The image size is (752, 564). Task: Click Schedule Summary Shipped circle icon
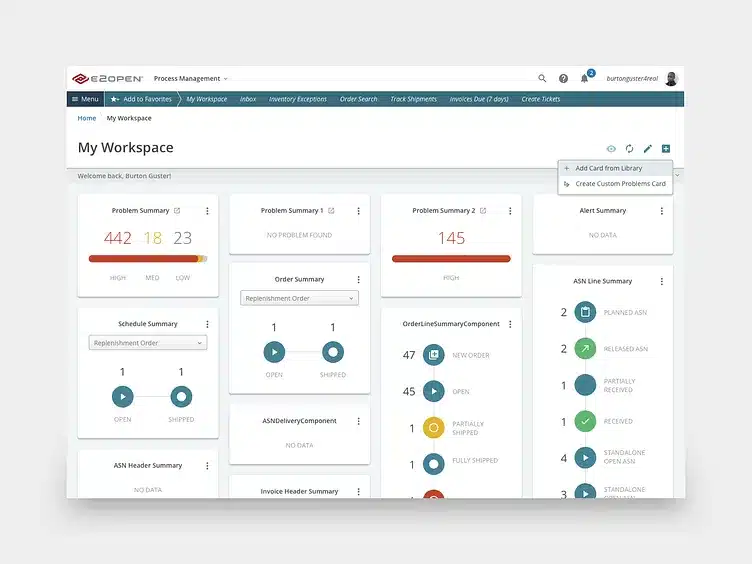coord(181,397)
